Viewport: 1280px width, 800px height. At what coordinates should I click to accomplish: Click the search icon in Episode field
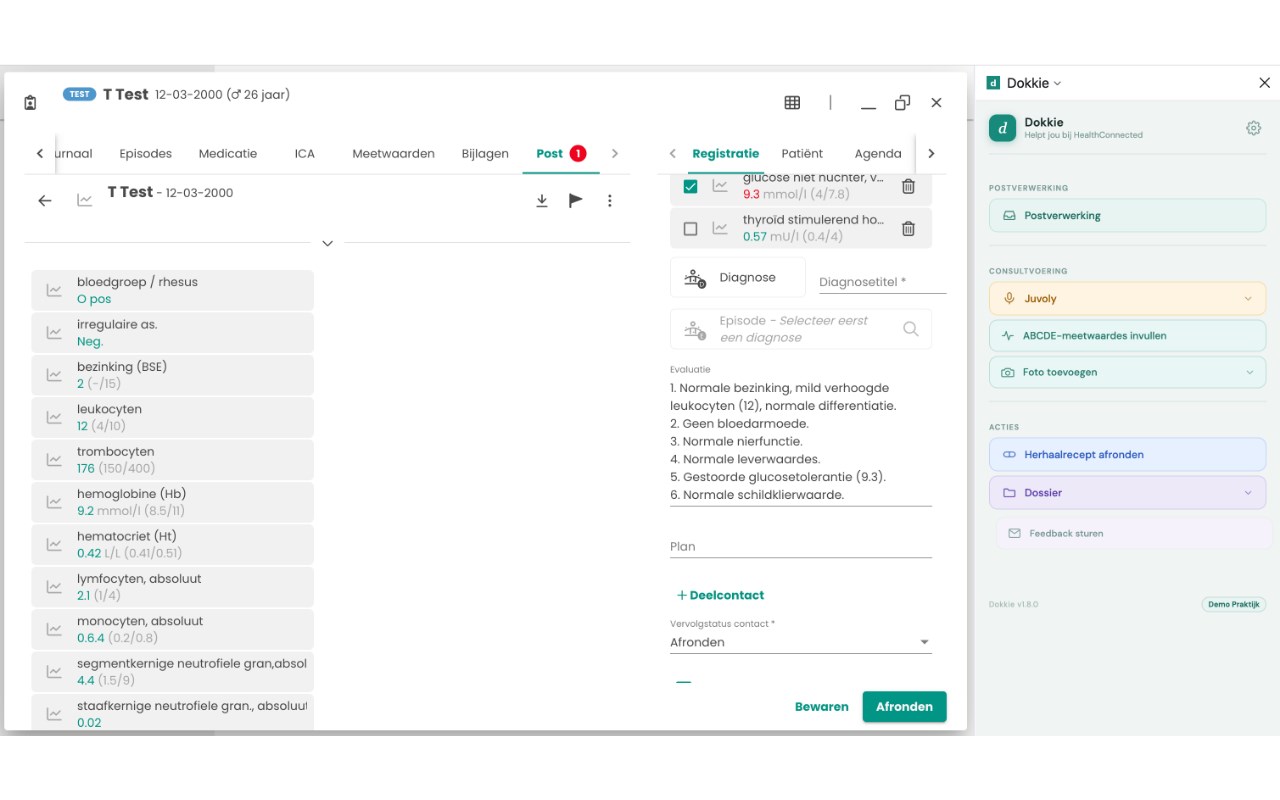click(x=910, y=329)
